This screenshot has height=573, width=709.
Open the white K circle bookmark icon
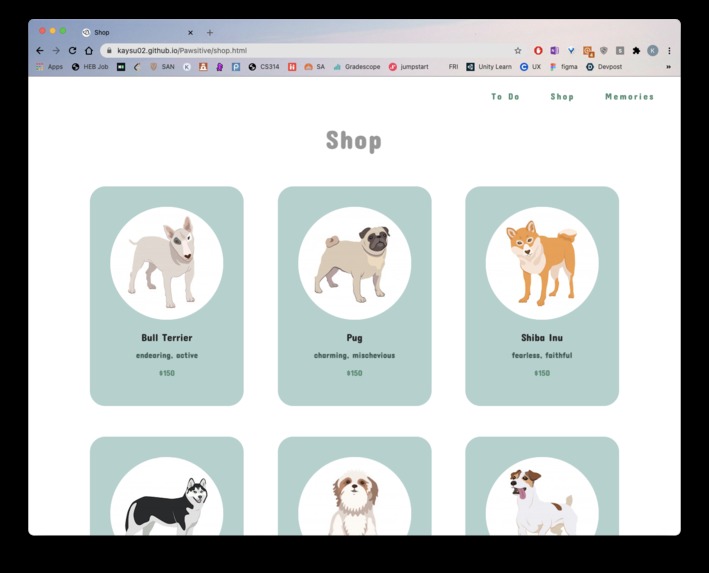(187, 67)
